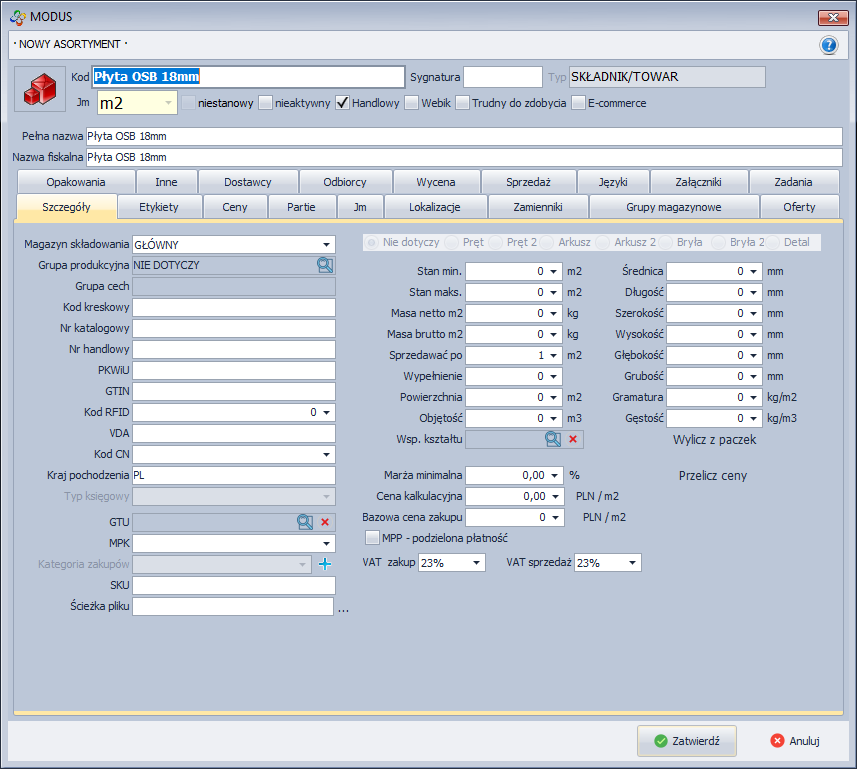The width and height of the screenshot is (857, 769).
Task: Open the VAT zakup dropdown
Action: point(488,563)
